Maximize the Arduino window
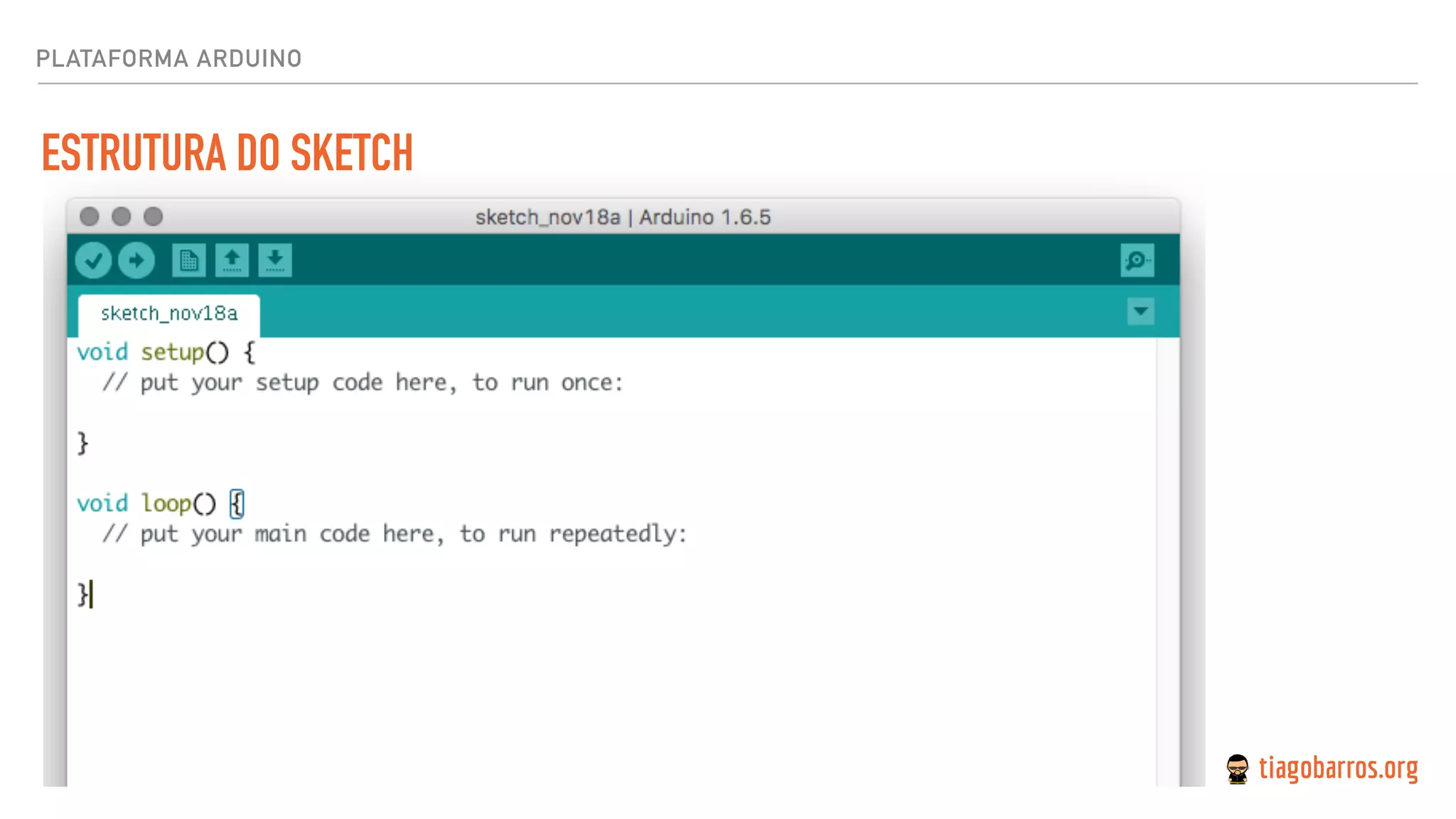The height and width of the screenshot is (819, 1456). pos(154,216)
